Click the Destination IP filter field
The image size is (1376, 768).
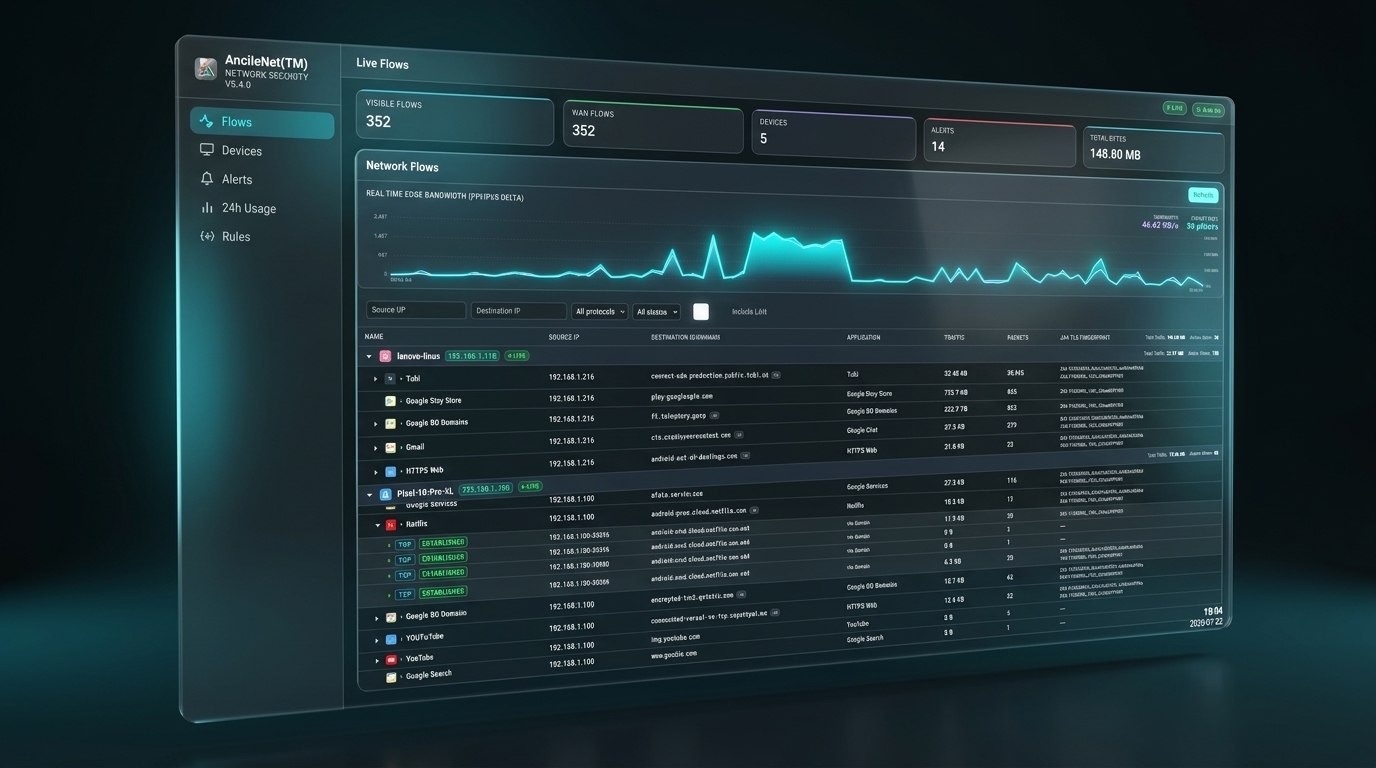pos(518,311)
